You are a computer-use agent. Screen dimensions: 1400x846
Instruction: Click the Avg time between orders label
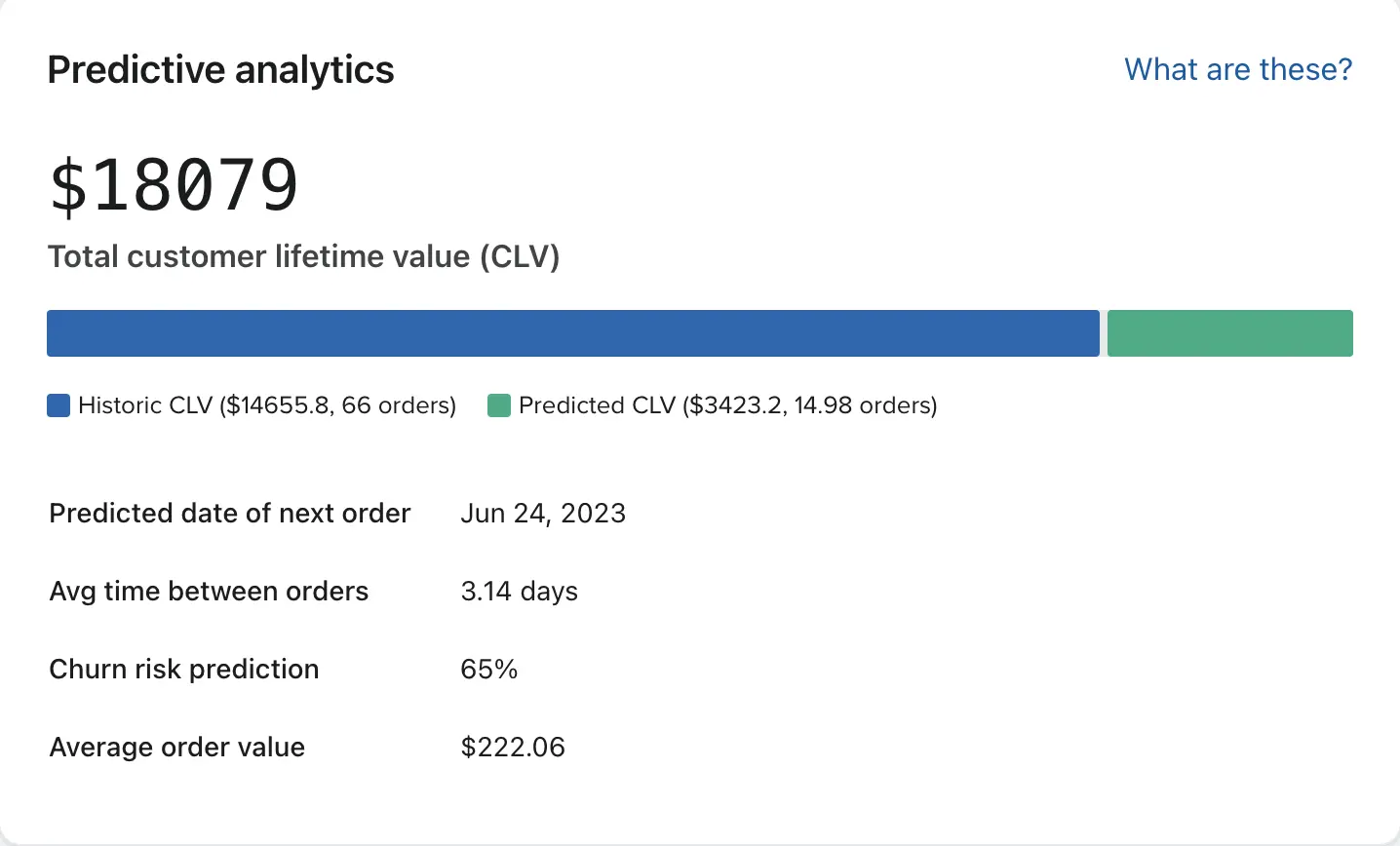coord(209,592)
